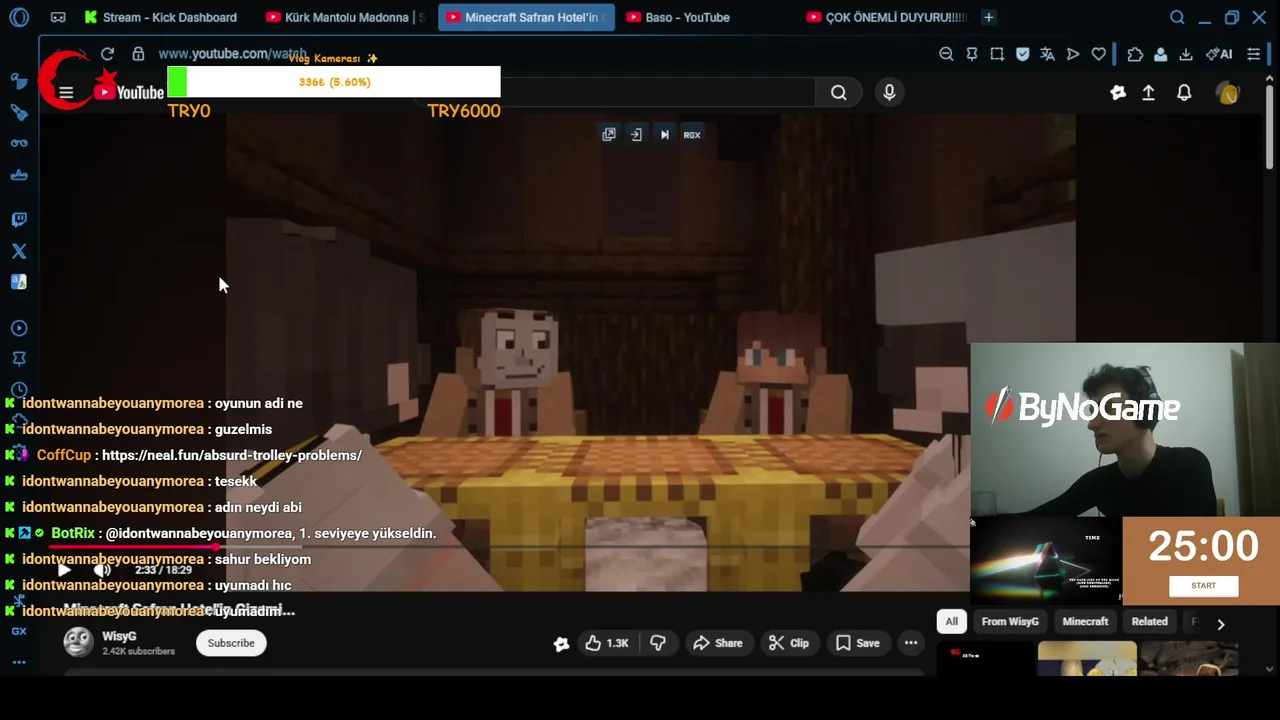Mute the video with the speaker icon
The height and width of the screenshot is (720, 1280).
102,570
